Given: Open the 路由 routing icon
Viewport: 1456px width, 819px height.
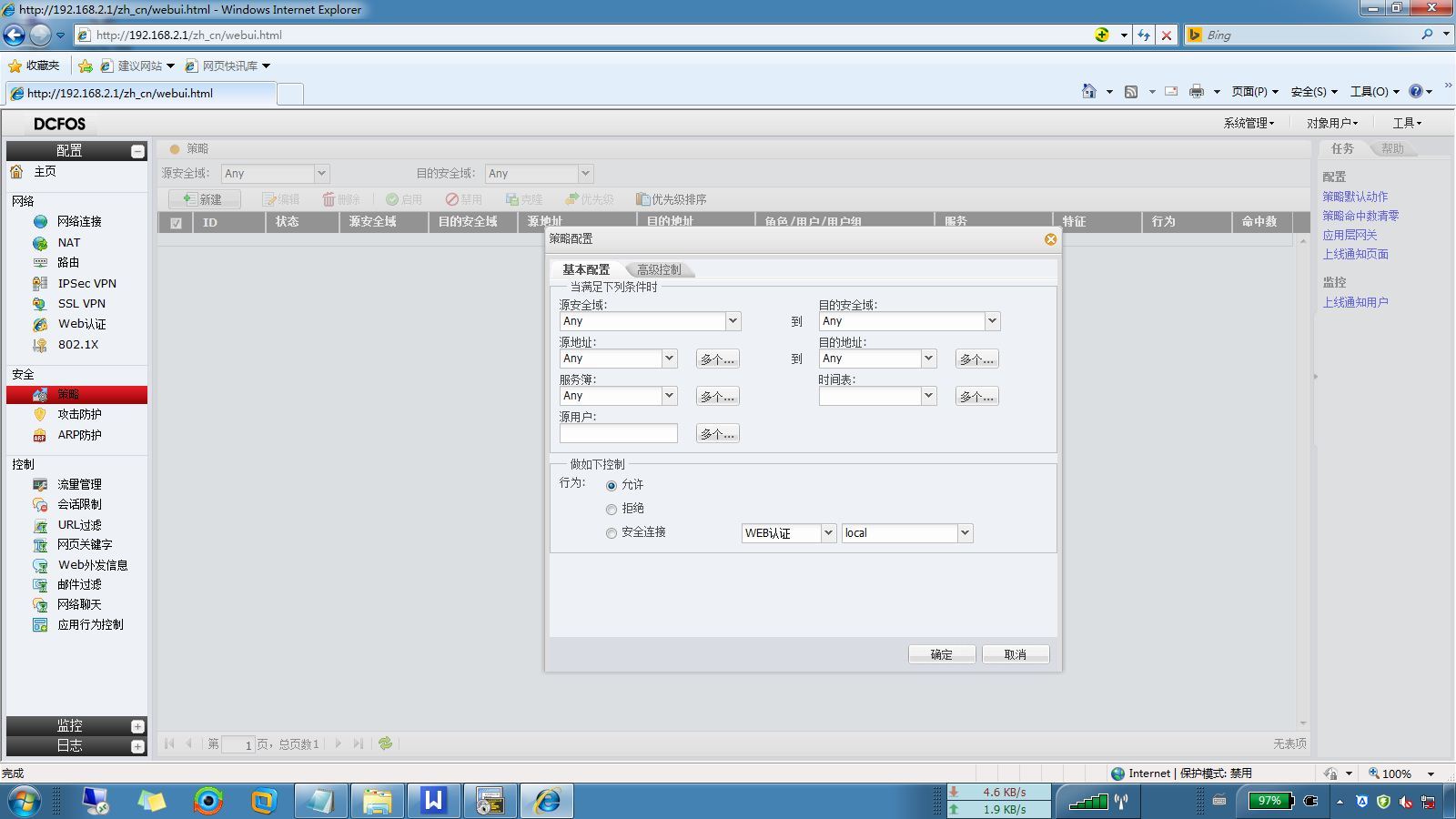Looking at the screenshot, I should pyautogui.click(x=40, y=262).
